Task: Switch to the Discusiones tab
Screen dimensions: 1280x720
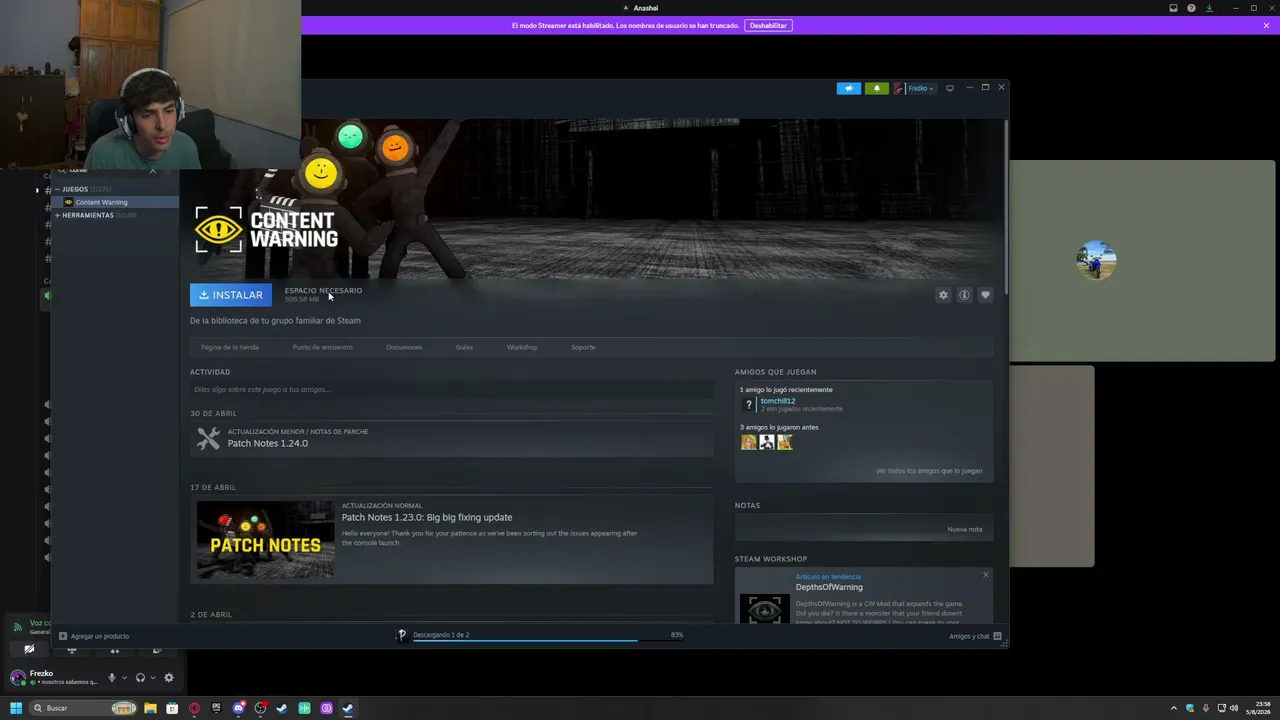Action: click(404, 347)
